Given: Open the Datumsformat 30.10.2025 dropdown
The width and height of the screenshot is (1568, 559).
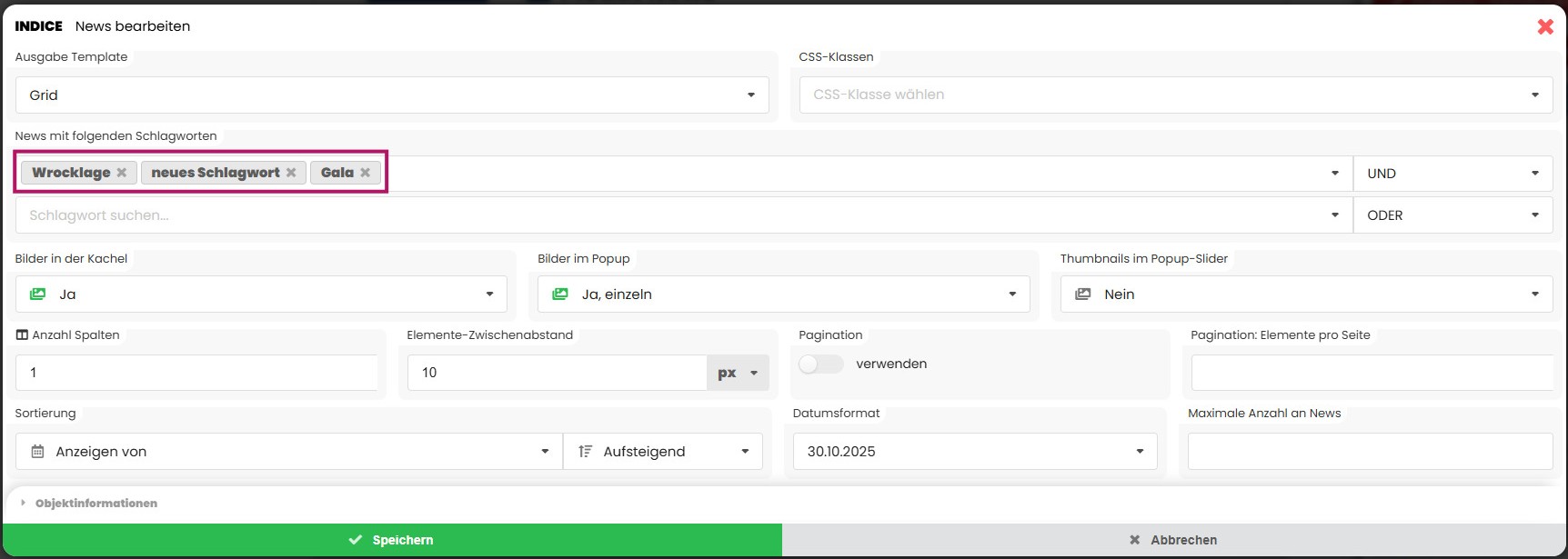Looking at the screenshot, I should click(x=974, y=452).
